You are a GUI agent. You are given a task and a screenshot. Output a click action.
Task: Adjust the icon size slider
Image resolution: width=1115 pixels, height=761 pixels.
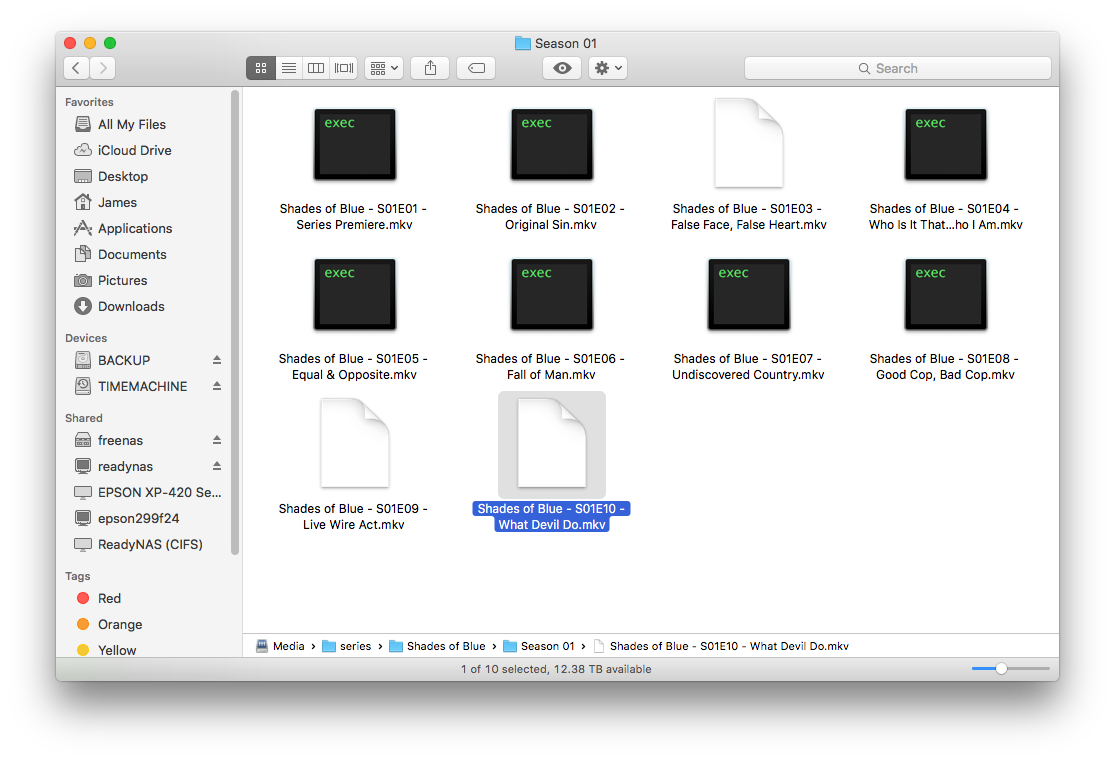point(1001,669)
